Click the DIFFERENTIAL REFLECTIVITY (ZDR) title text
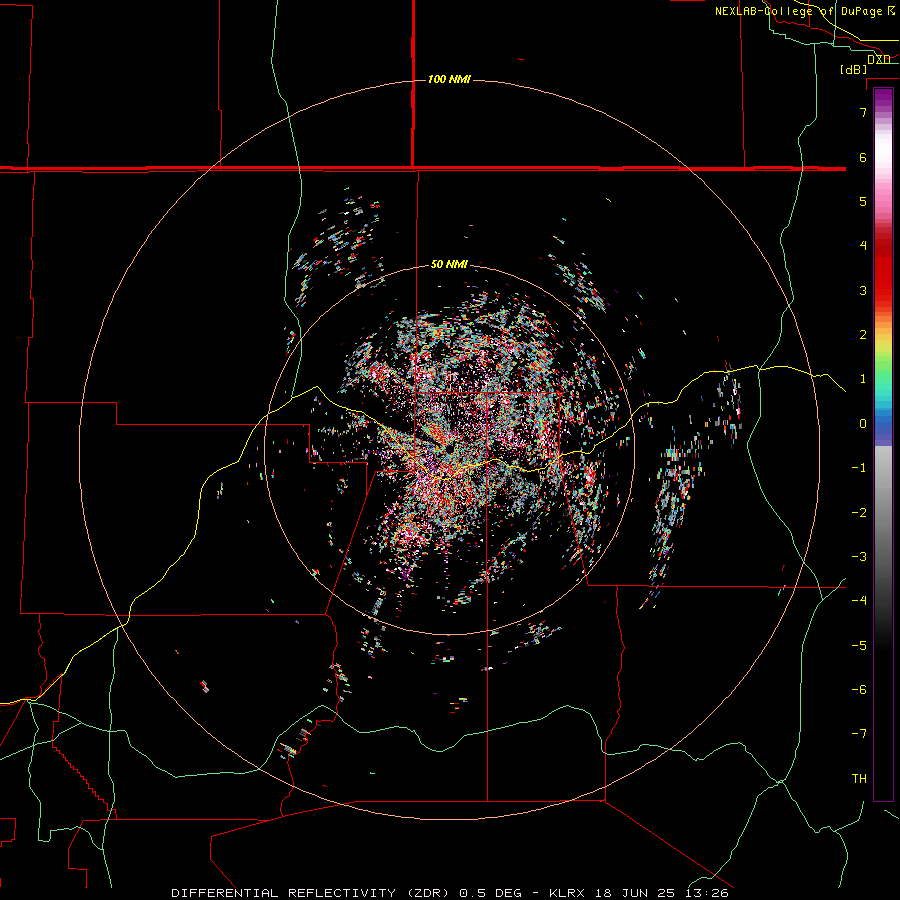 [312, 893]
